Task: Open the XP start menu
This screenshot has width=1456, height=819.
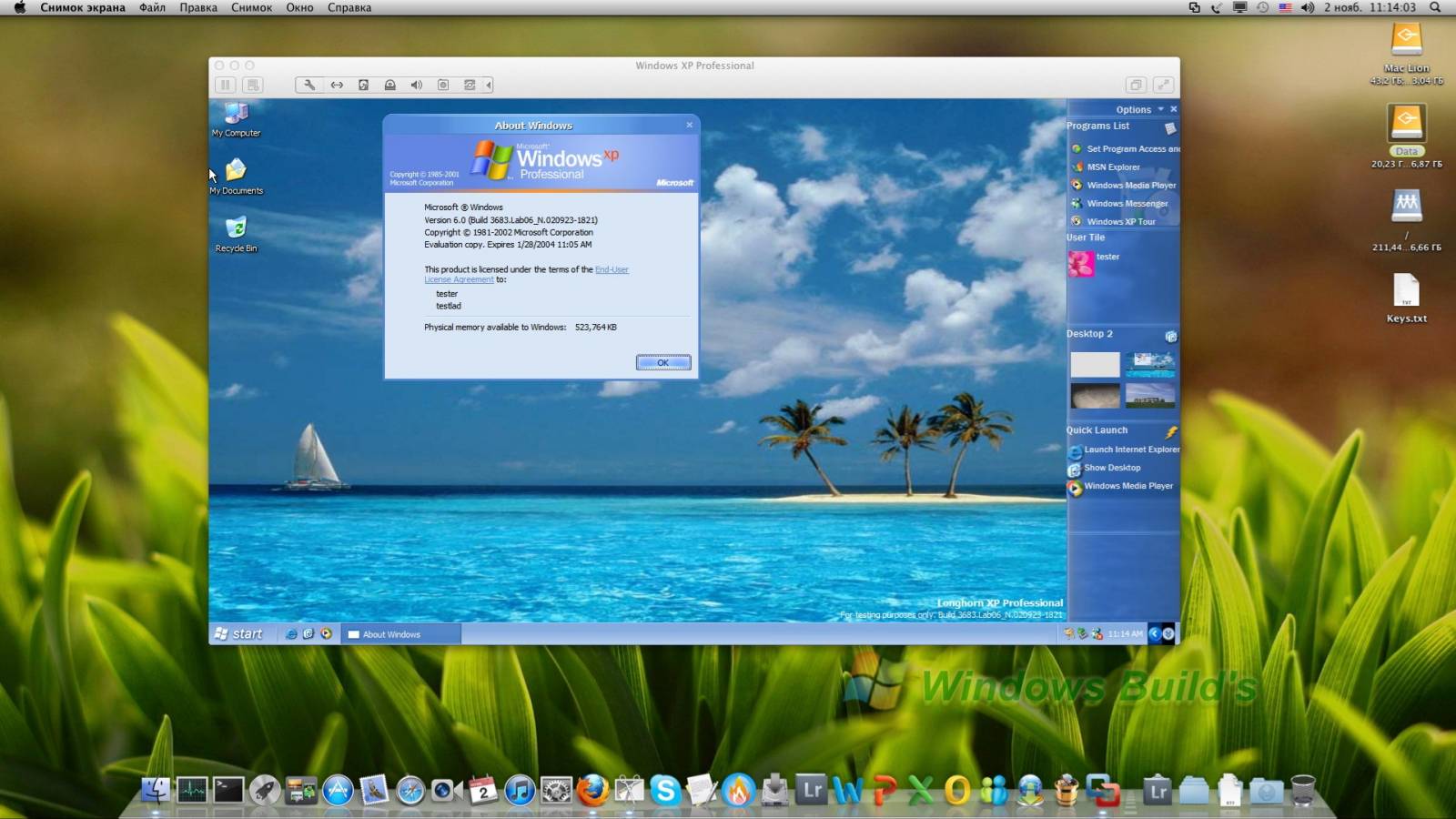Action: coord(238,633)
